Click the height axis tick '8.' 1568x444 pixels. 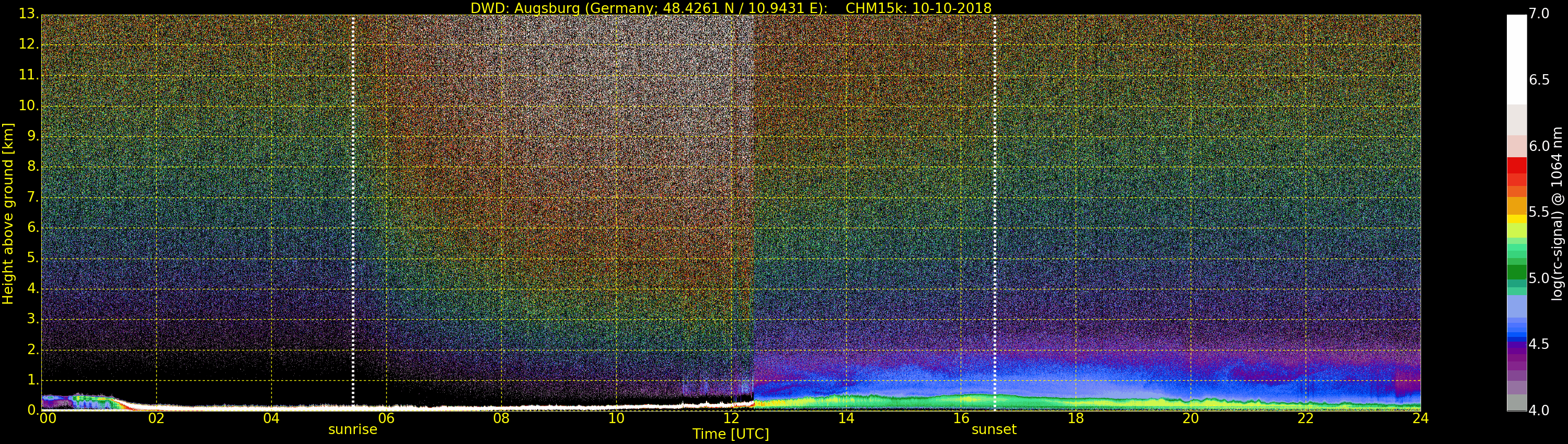tap(33, 166)
